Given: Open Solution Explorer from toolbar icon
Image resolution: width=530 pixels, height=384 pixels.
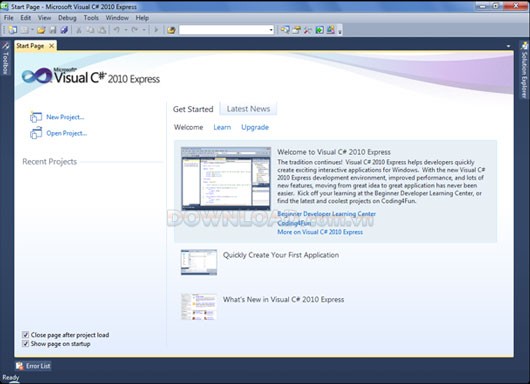Looking at the screenshot, I should (285, 30).
